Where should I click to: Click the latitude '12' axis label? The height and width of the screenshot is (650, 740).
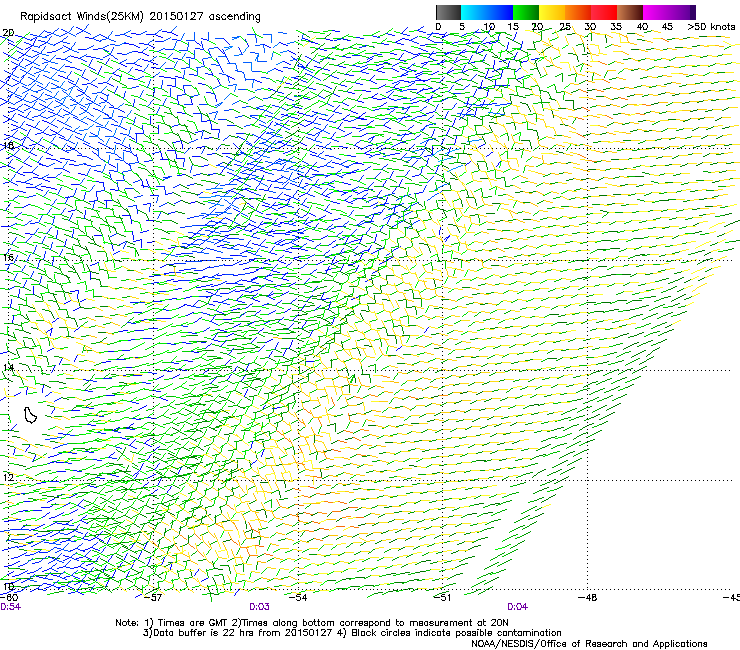[8, 478]
